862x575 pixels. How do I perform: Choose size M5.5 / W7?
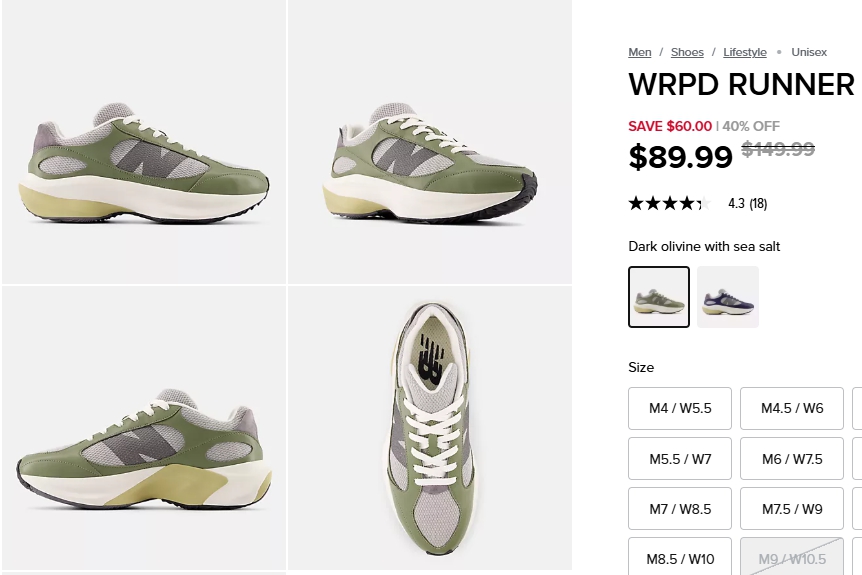(680, 458)
